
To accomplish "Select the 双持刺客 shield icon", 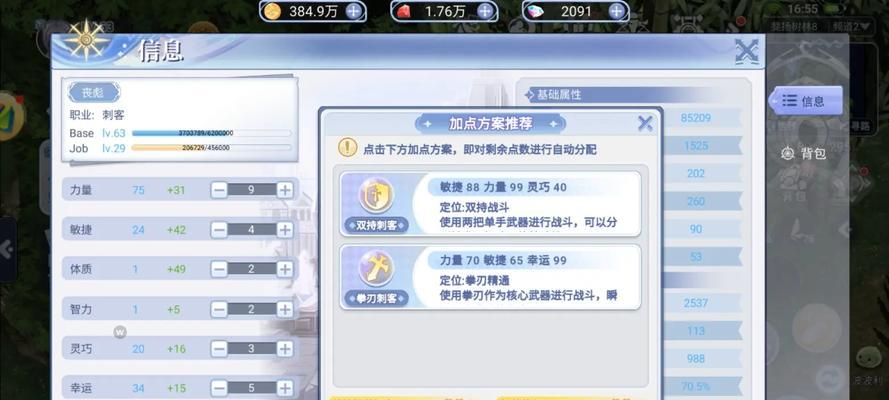I will (376, 195).
